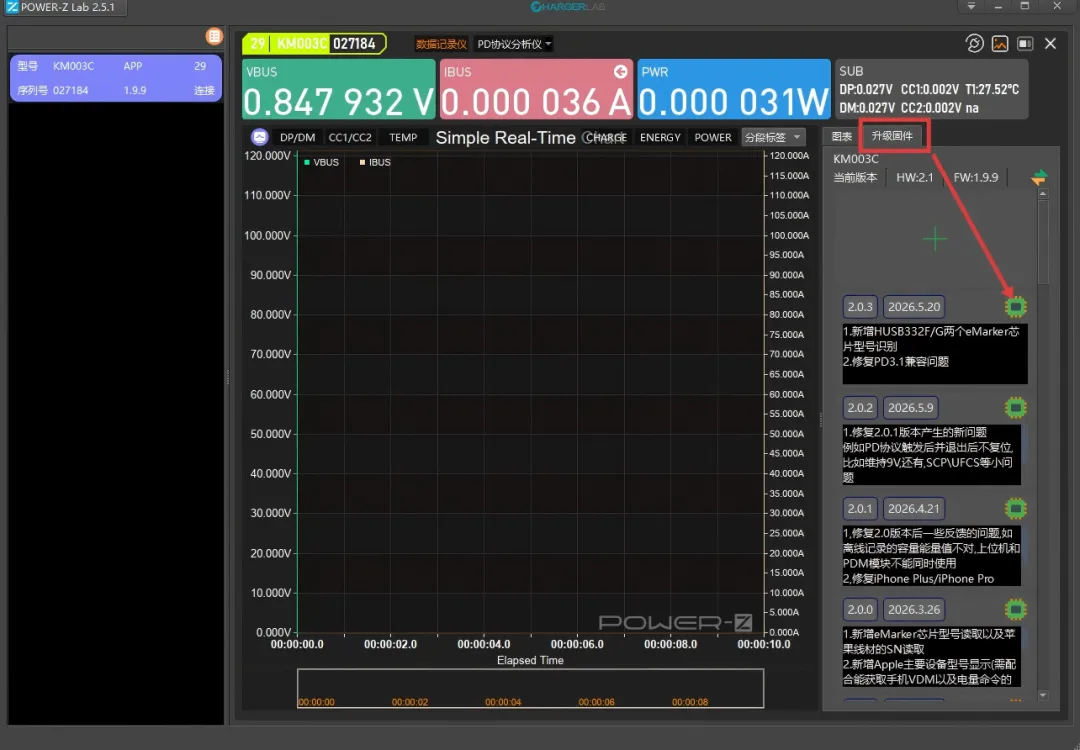Click the firmware list scrollbar up arrow
This screenshot has width=1080, height=750.
pos(1043,194)
